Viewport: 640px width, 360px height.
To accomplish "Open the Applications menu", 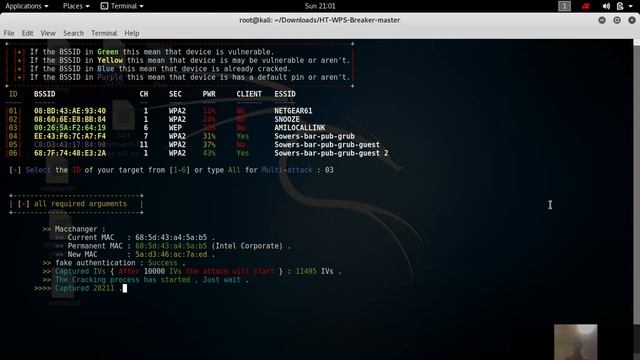I will [x=27, y=6].
